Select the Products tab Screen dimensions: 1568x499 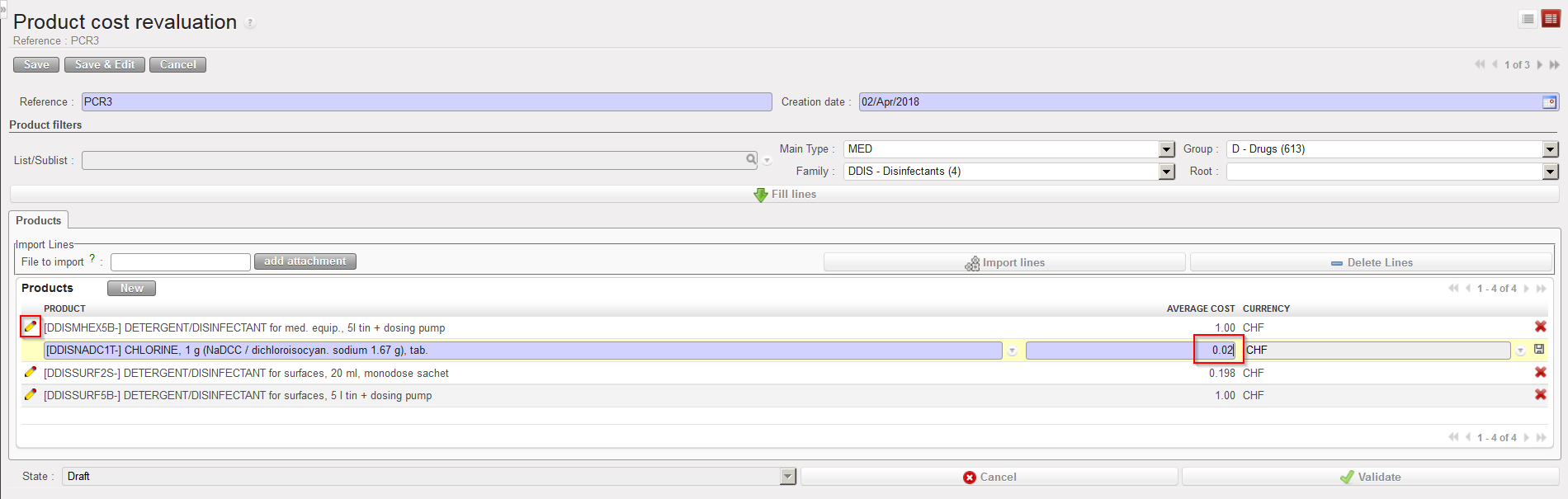tap(39, 220)
